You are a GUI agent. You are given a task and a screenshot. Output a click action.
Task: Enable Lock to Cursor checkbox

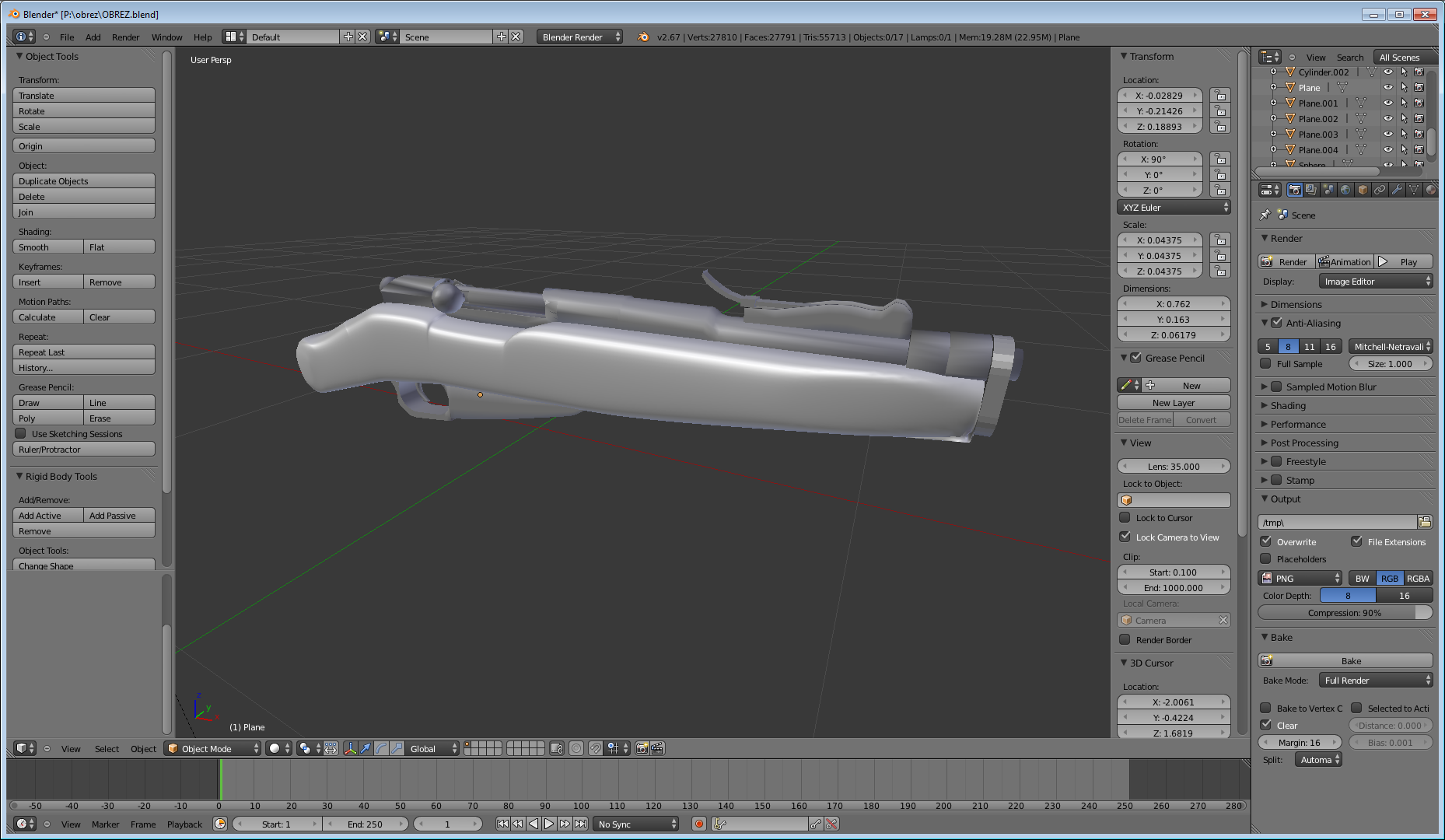point(1125,517)
